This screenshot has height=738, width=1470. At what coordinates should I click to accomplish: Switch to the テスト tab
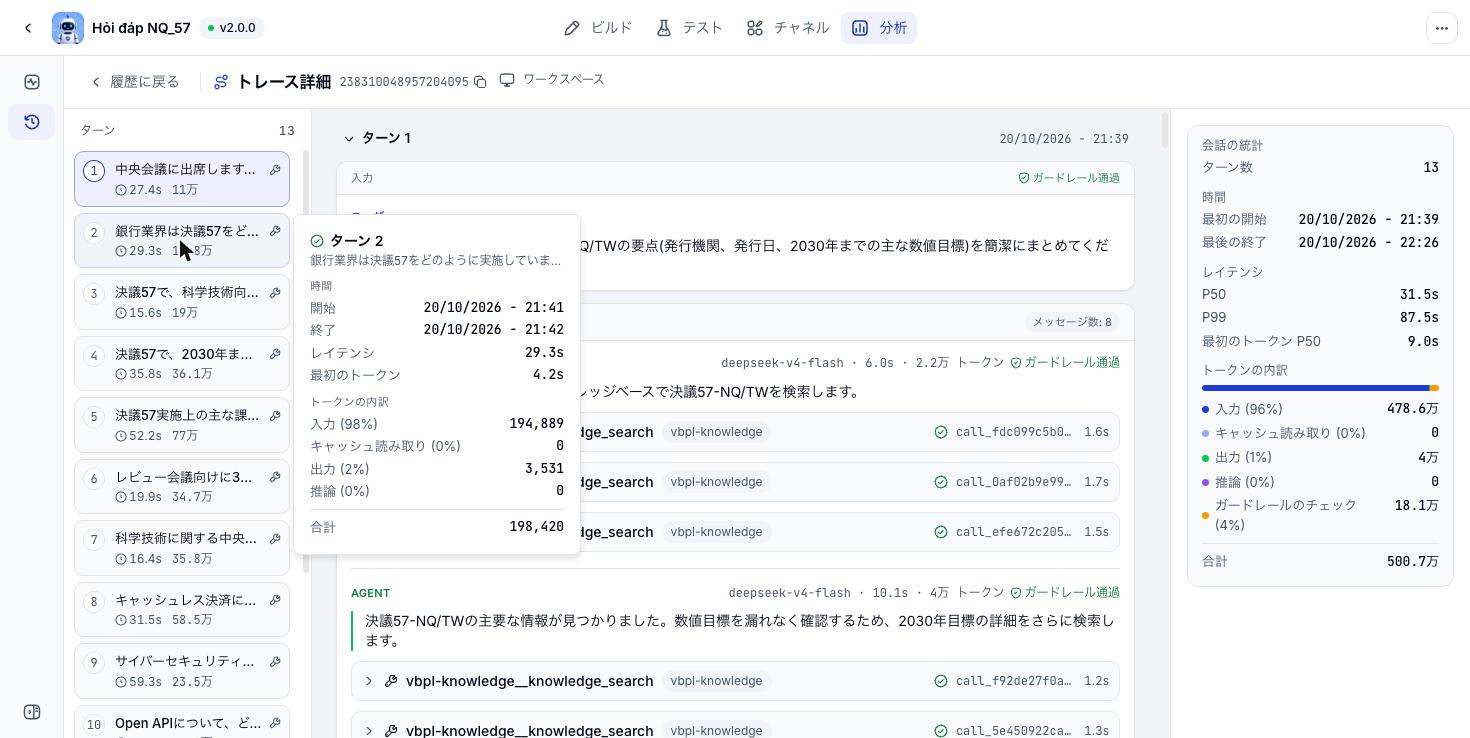(x=689, y=28)
